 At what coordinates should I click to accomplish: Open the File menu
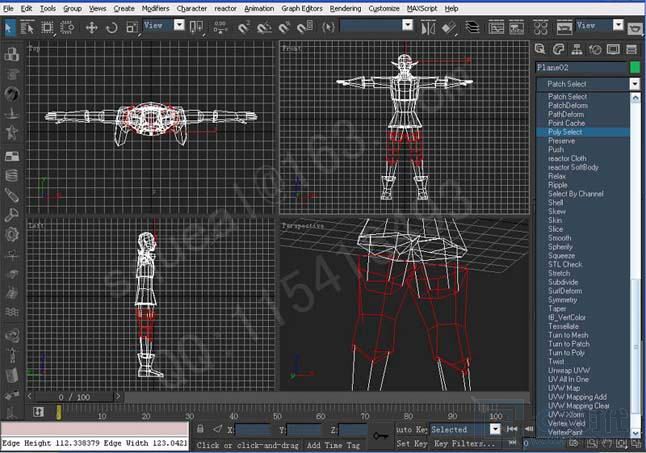click(8, 8)
